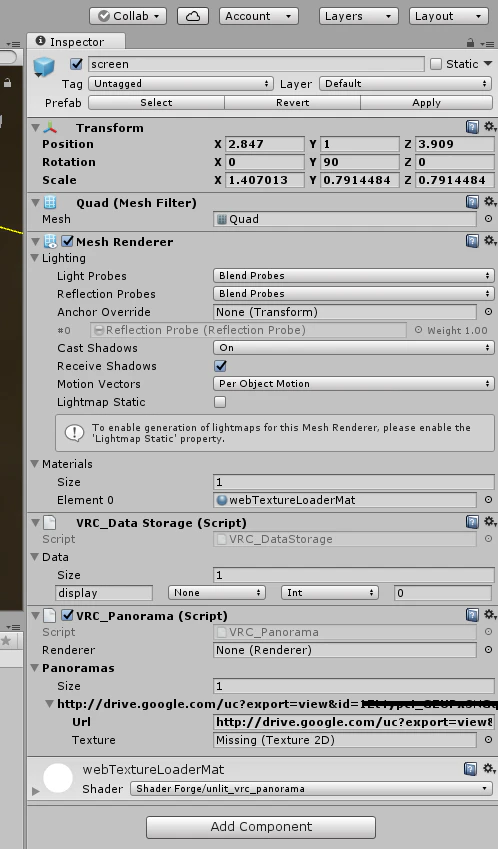This screenshot has height=849, width=498.
Task: Open the Transform component gear menu
Action: click(x=490, y=127)
